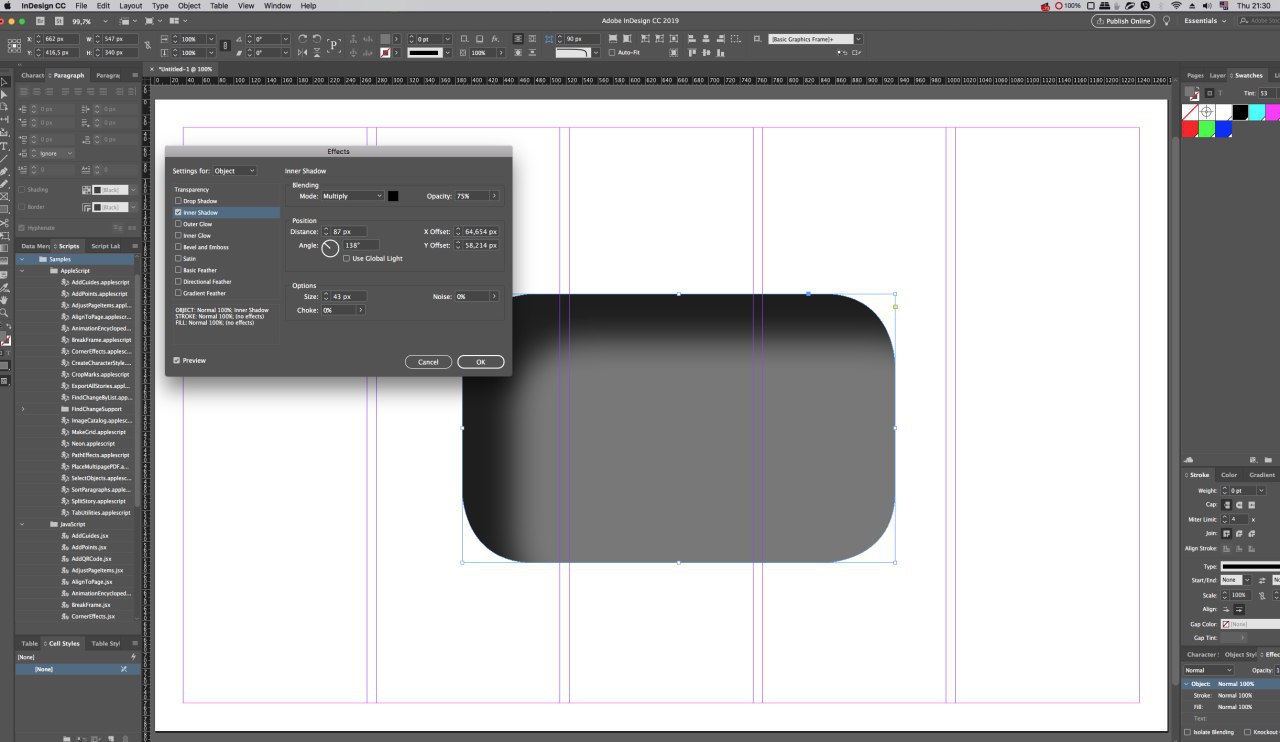Select the Type tool in the toolbox

(4, 146)
